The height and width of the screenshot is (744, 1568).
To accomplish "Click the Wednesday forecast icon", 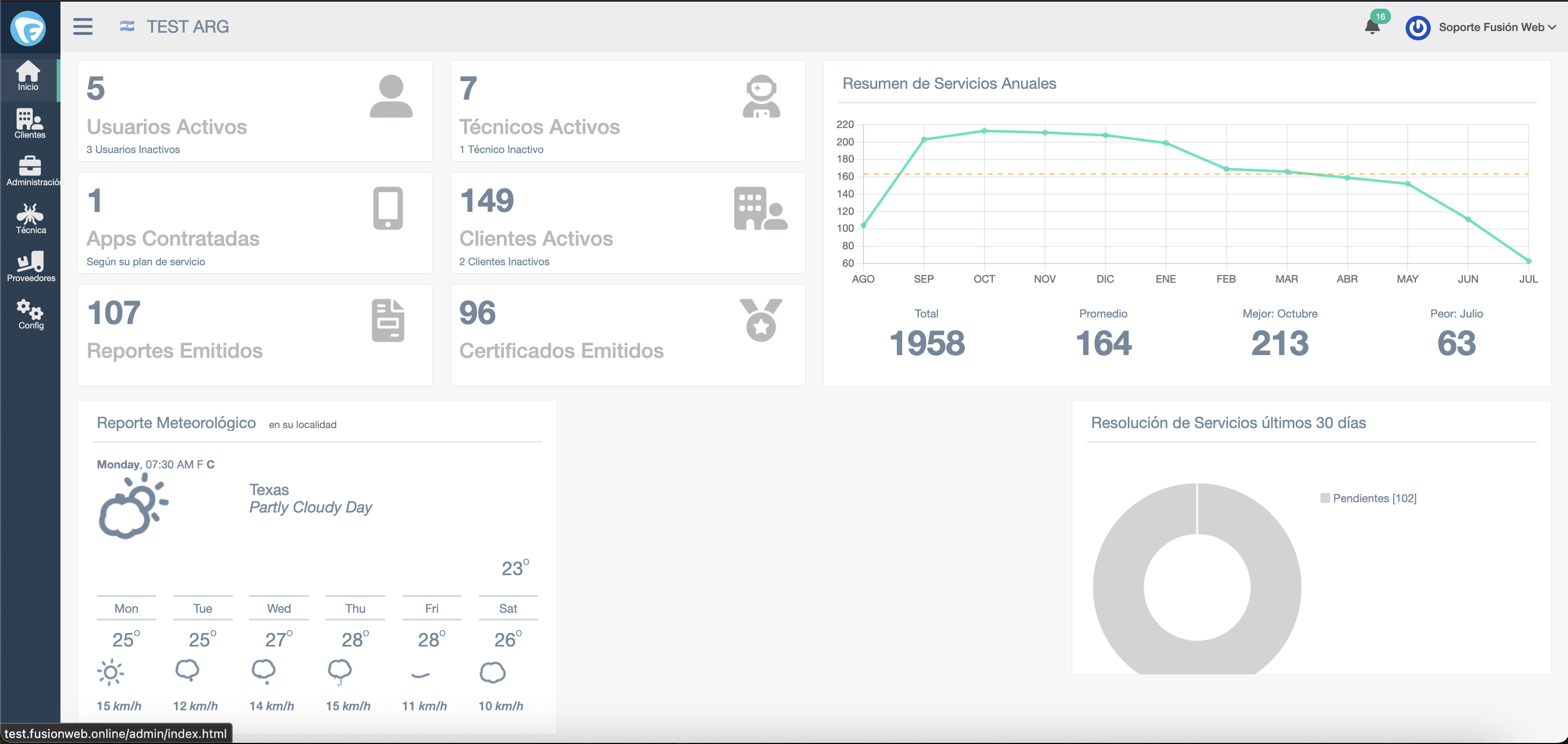I will pos(263,672).
